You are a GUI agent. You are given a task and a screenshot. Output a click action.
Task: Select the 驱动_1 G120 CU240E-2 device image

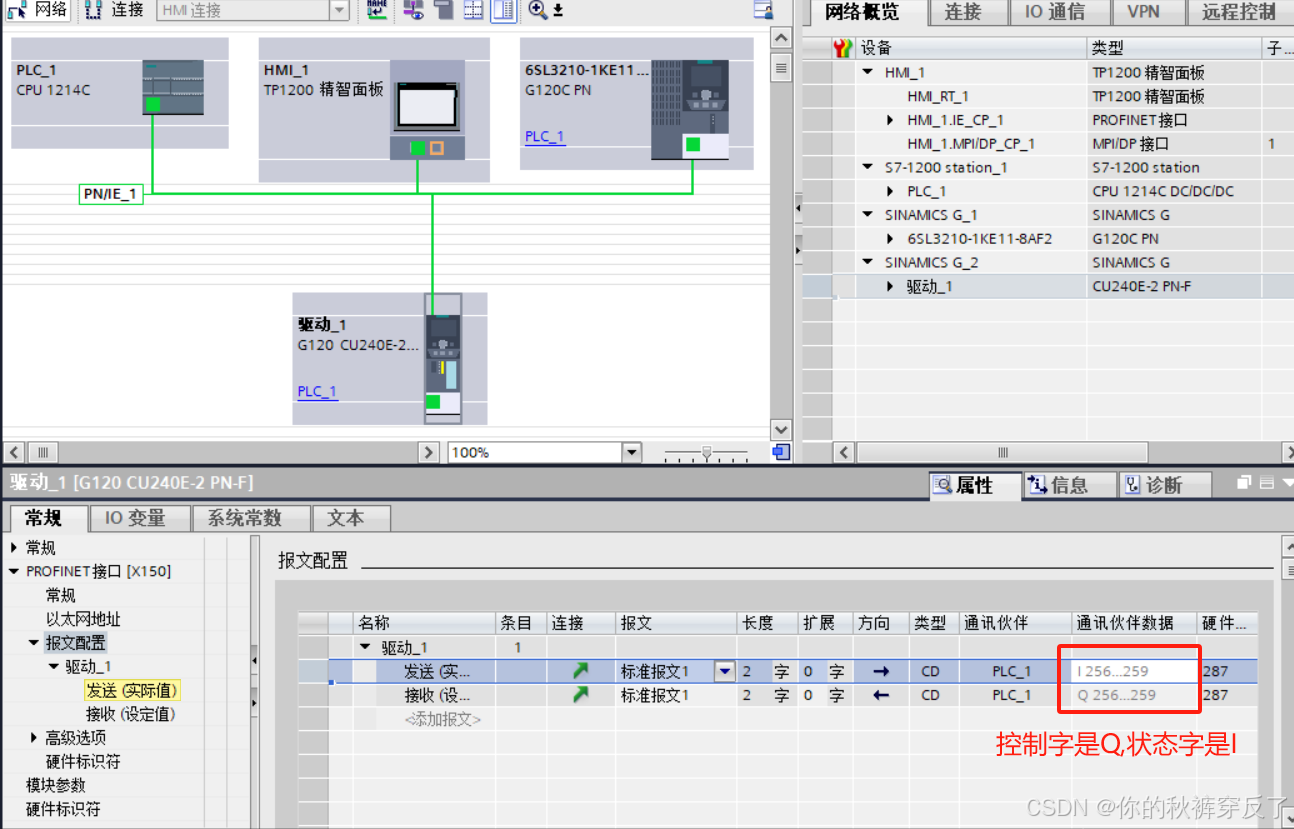click(442, 358)
